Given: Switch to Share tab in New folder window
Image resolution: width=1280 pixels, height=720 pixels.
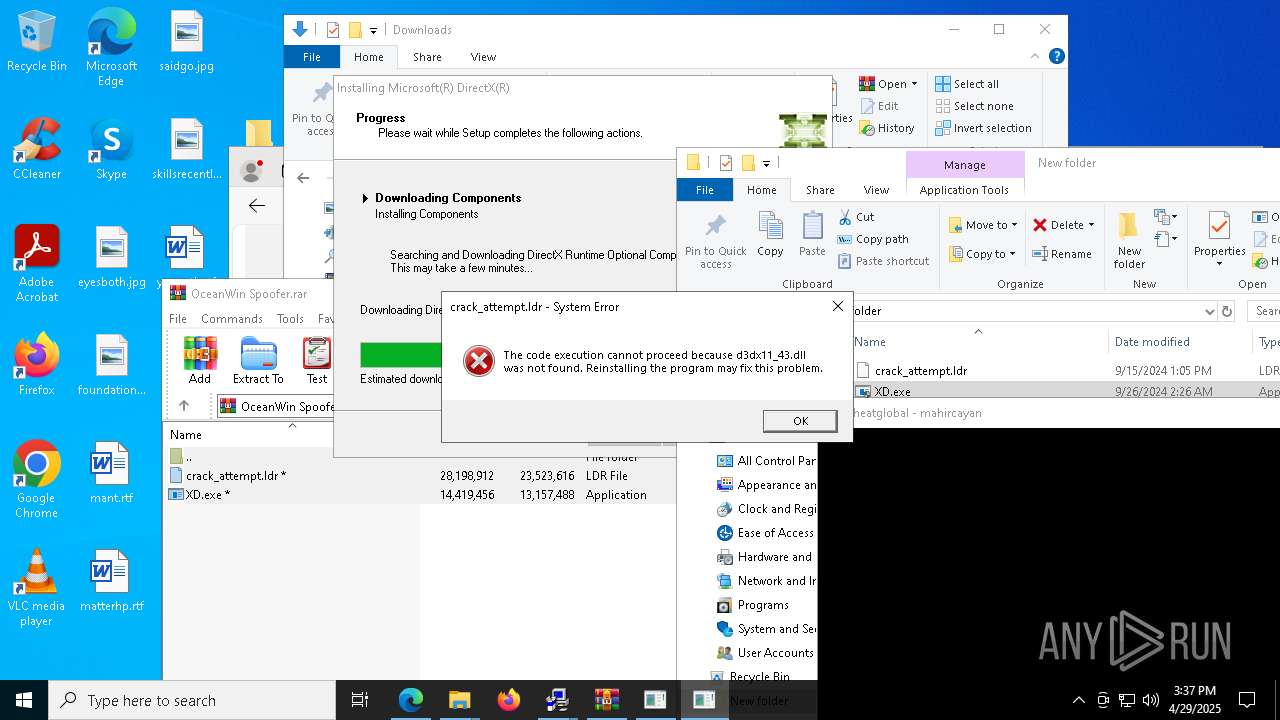Looking at the screenshot, I should pyautogui.click(x=820, y=190).
